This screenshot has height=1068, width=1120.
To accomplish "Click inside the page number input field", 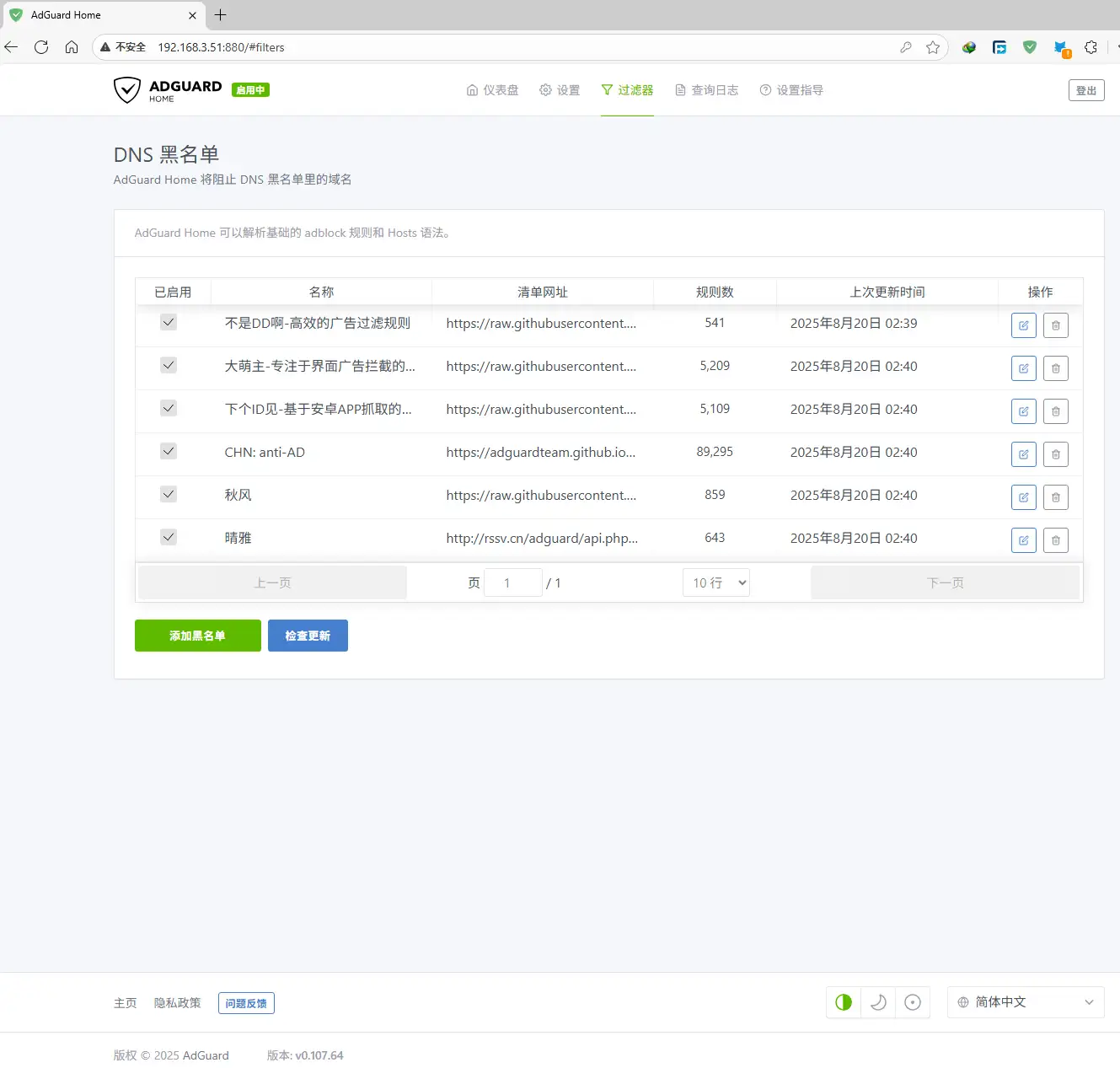I will (513, 582).
